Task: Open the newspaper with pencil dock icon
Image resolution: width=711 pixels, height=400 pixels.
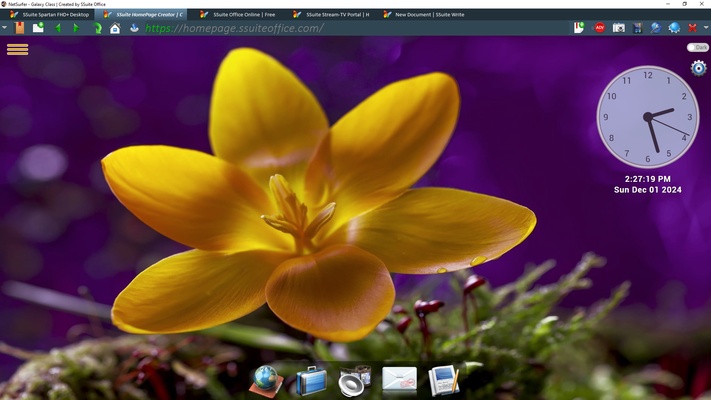Action: click(x=444, y=380)
